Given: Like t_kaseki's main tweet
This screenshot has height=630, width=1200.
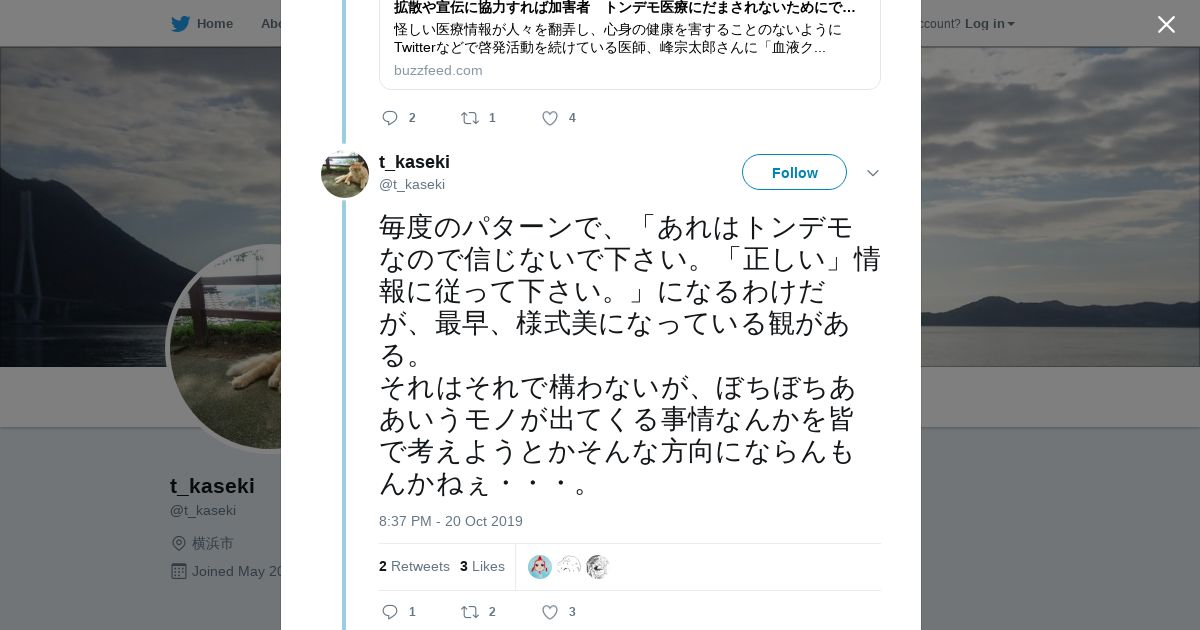Looking at the screenshot, I should click(550, 612).
